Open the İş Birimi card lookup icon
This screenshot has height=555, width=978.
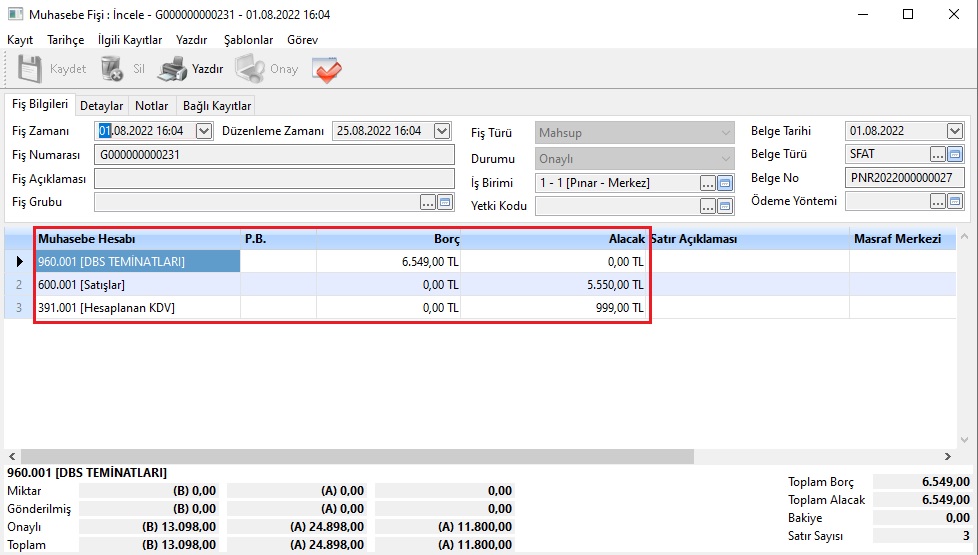tap(725, 183)
